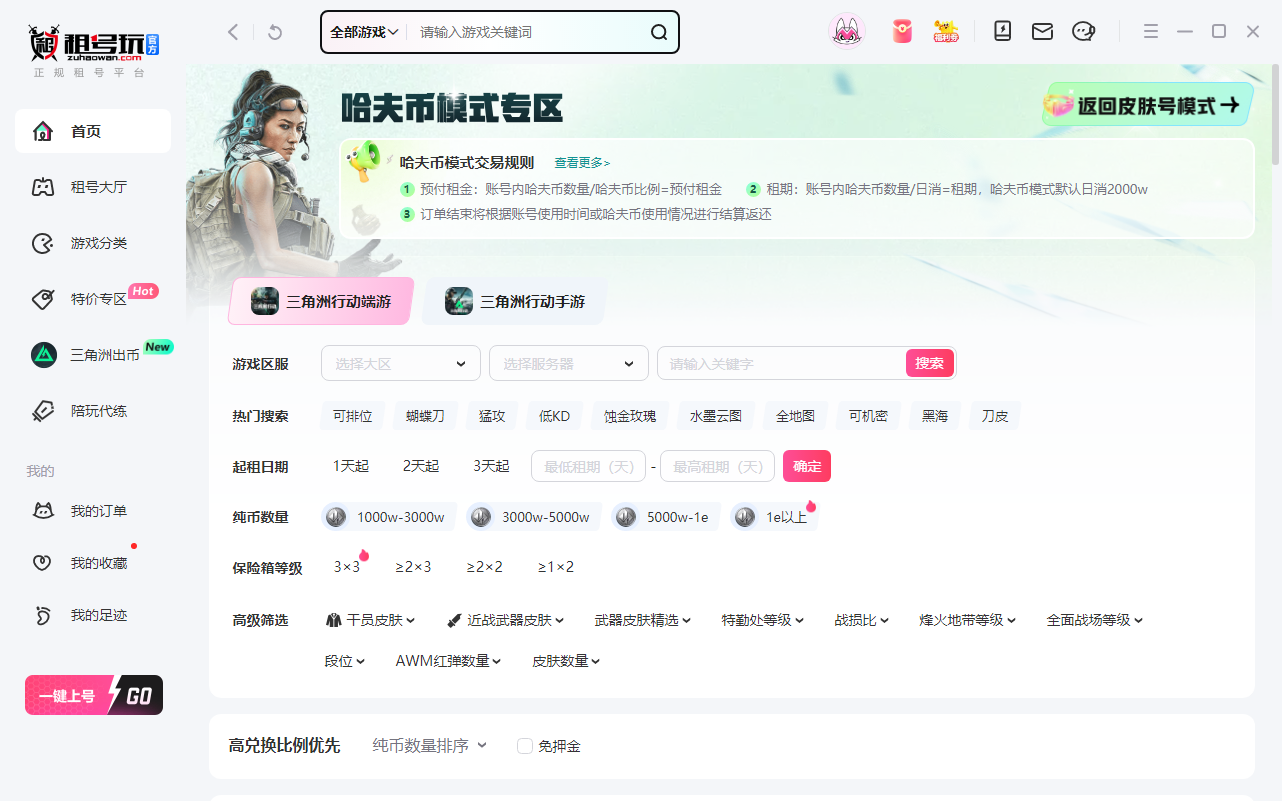The image size is (1282, 802).
Task: Open the red envelope gift icon
Action: point(902,31)
